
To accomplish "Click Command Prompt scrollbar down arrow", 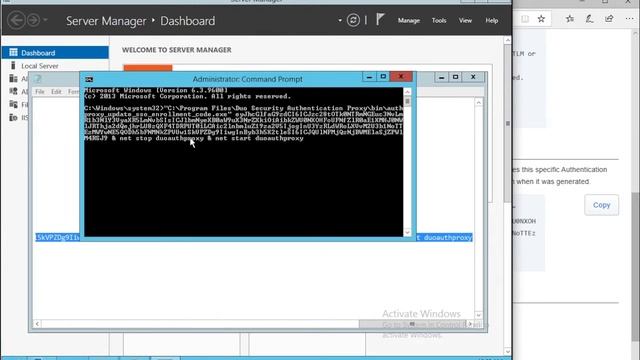I will pyautogui.click(x=407, y=233).
